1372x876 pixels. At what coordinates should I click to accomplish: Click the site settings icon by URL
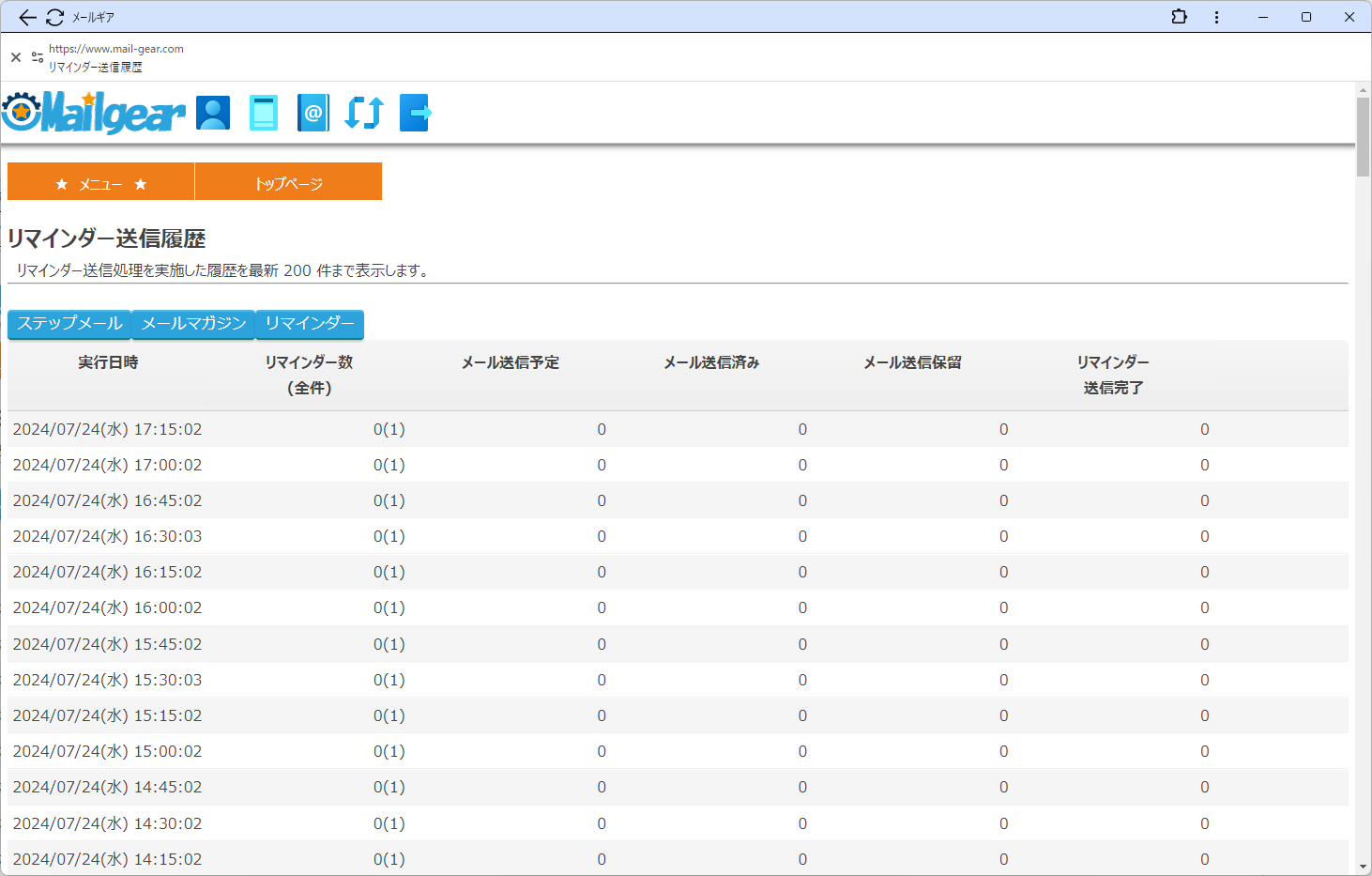[x=38, y=57]
